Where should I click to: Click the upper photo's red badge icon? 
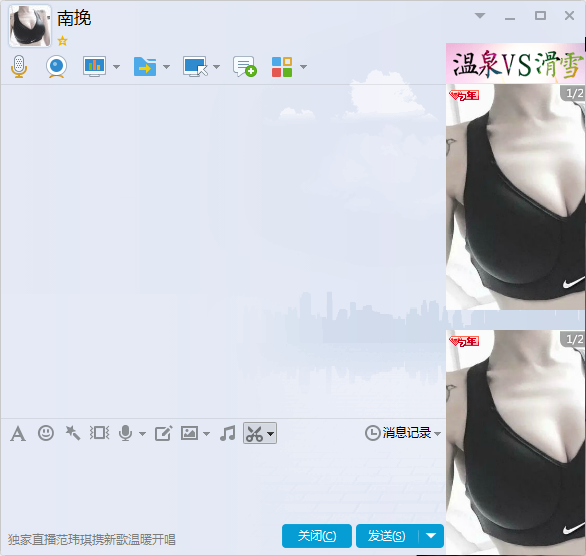pyautogui.click(x=464, y=96)
